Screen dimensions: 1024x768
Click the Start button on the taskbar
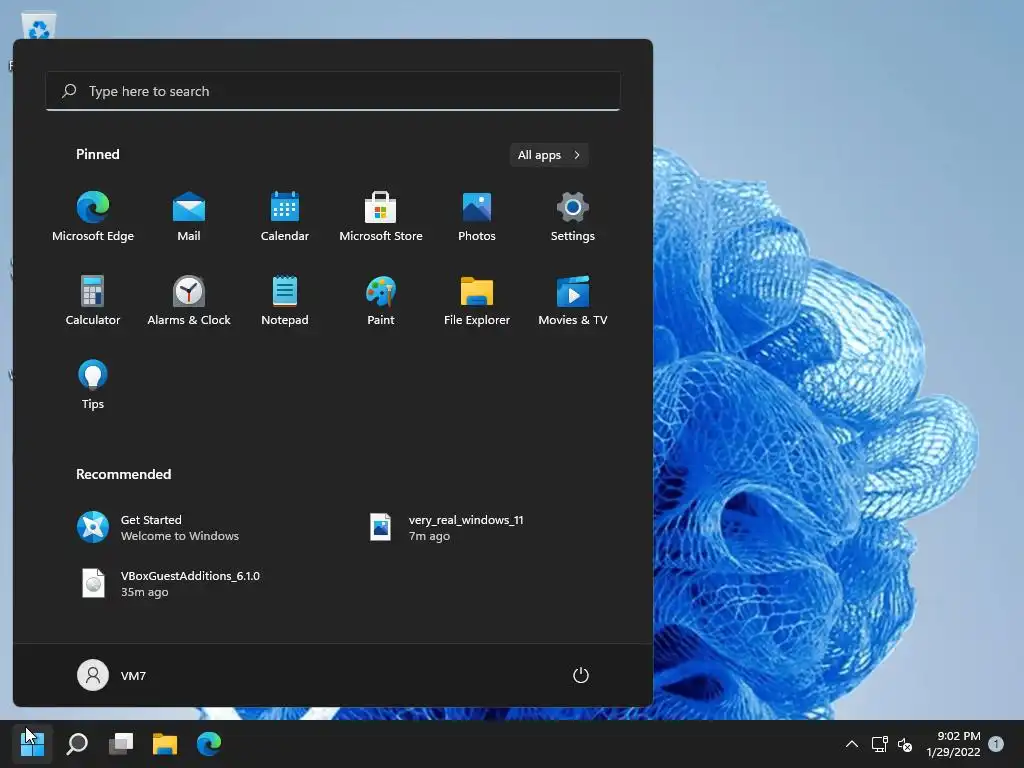pyautogui.click(x=33, y=743)
